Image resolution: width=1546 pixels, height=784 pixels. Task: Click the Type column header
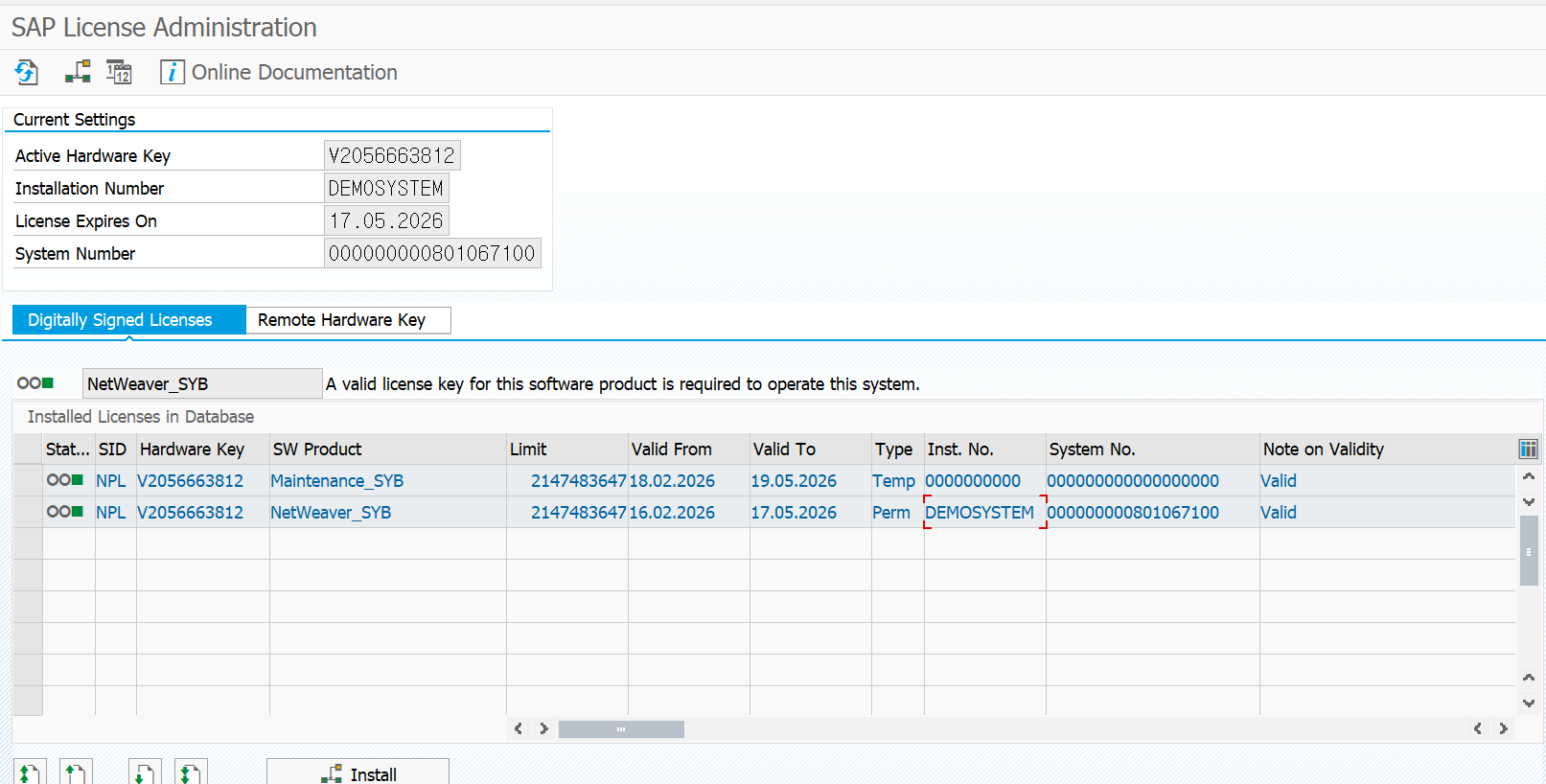click(898, 449)
